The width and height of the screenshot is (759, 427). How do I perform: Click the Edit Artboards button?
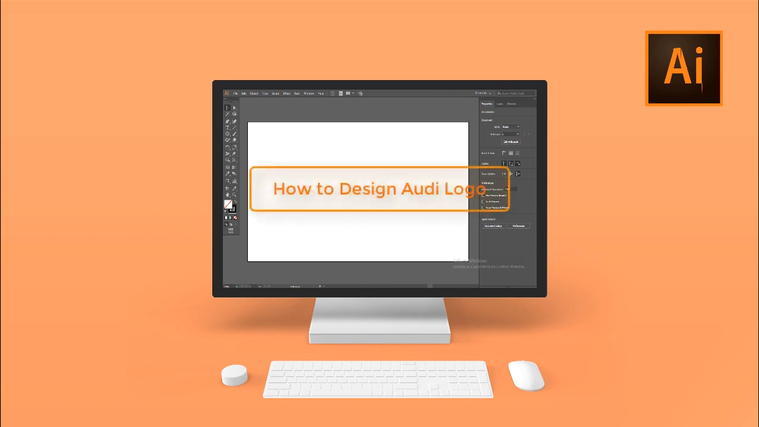(508, 143)
